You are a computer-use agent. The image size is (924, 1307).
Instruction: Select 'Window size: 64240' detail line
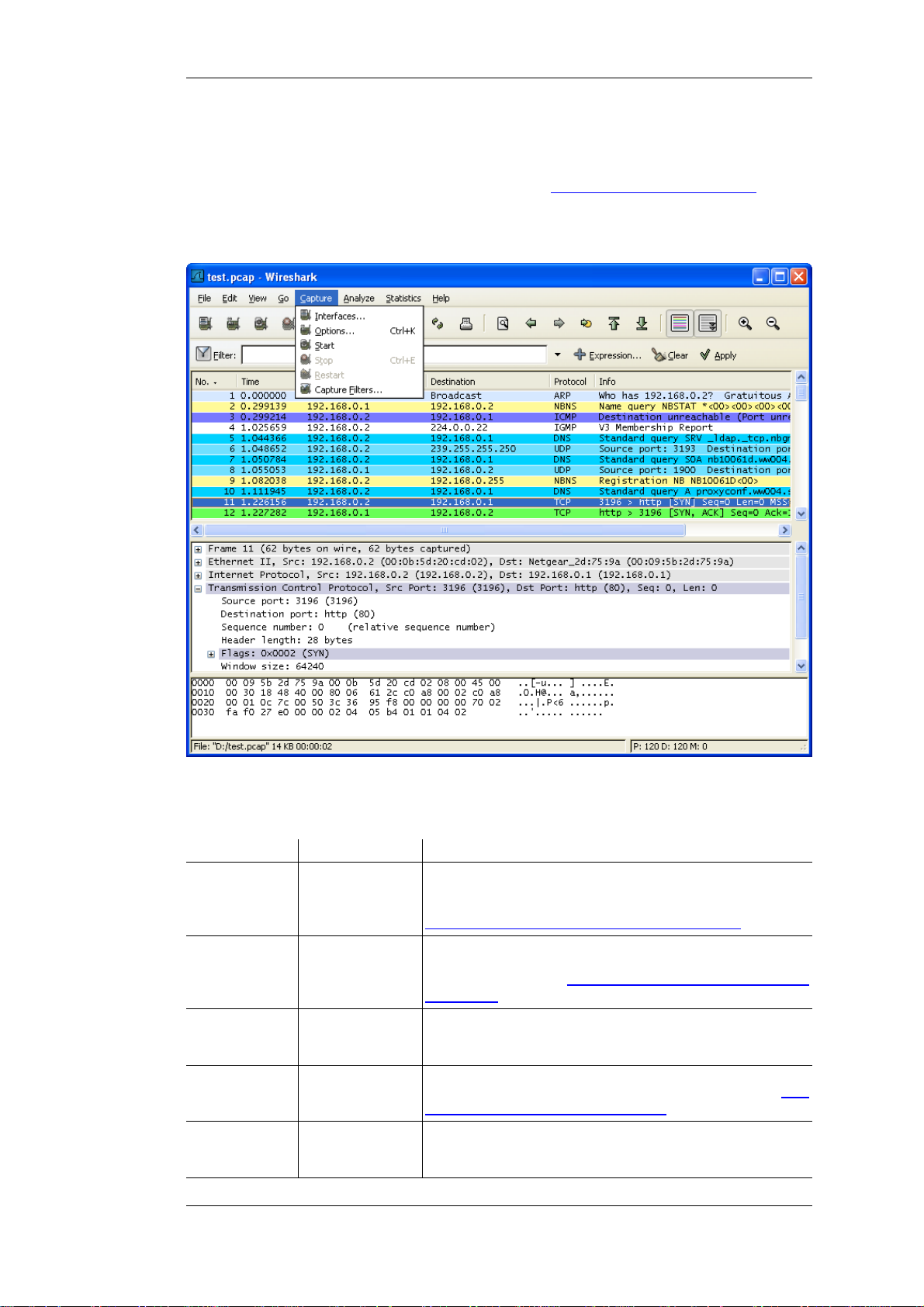(x=272, y=666)
